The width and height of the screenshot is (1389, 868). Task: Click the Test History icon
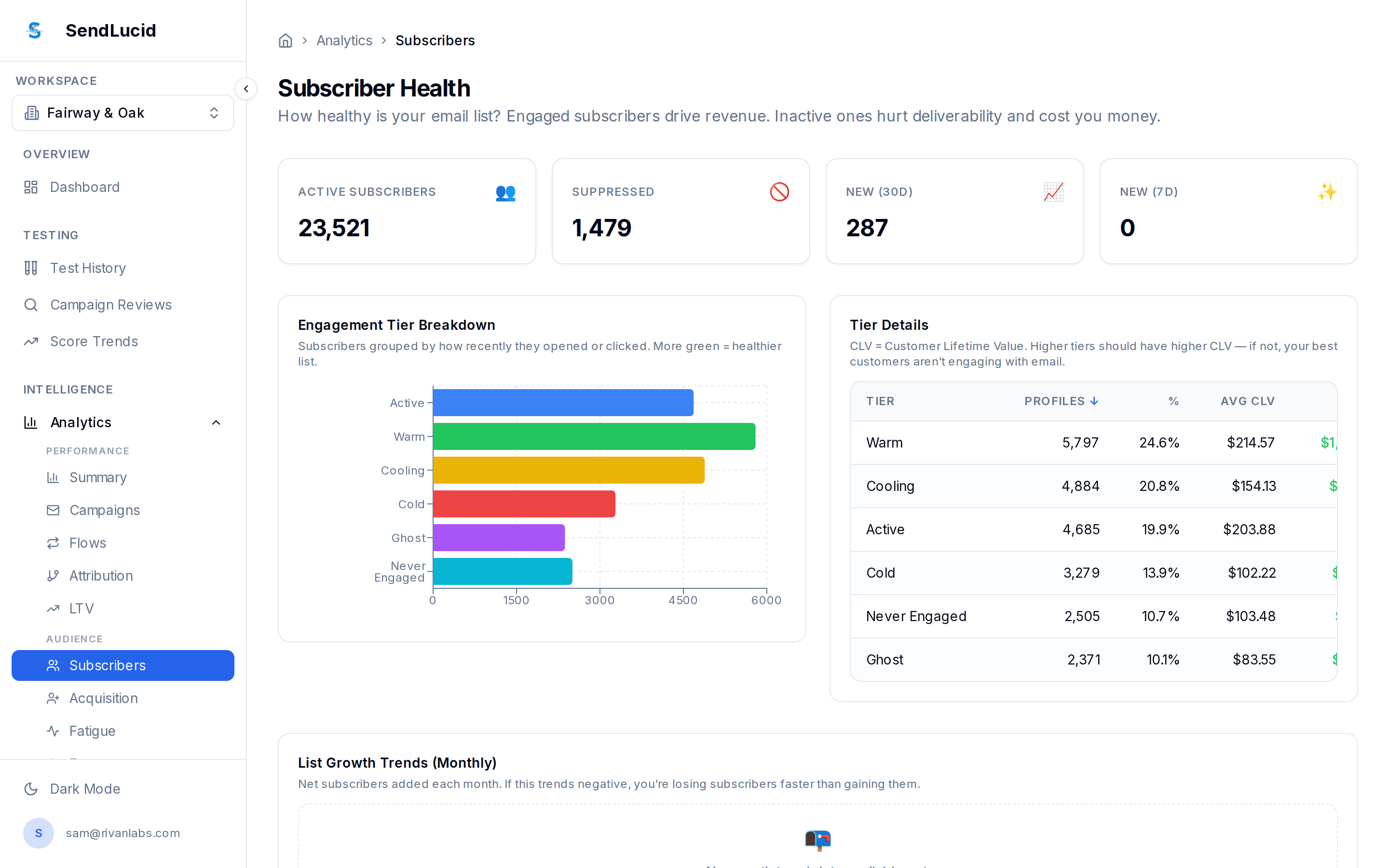[x=31, y=268]
